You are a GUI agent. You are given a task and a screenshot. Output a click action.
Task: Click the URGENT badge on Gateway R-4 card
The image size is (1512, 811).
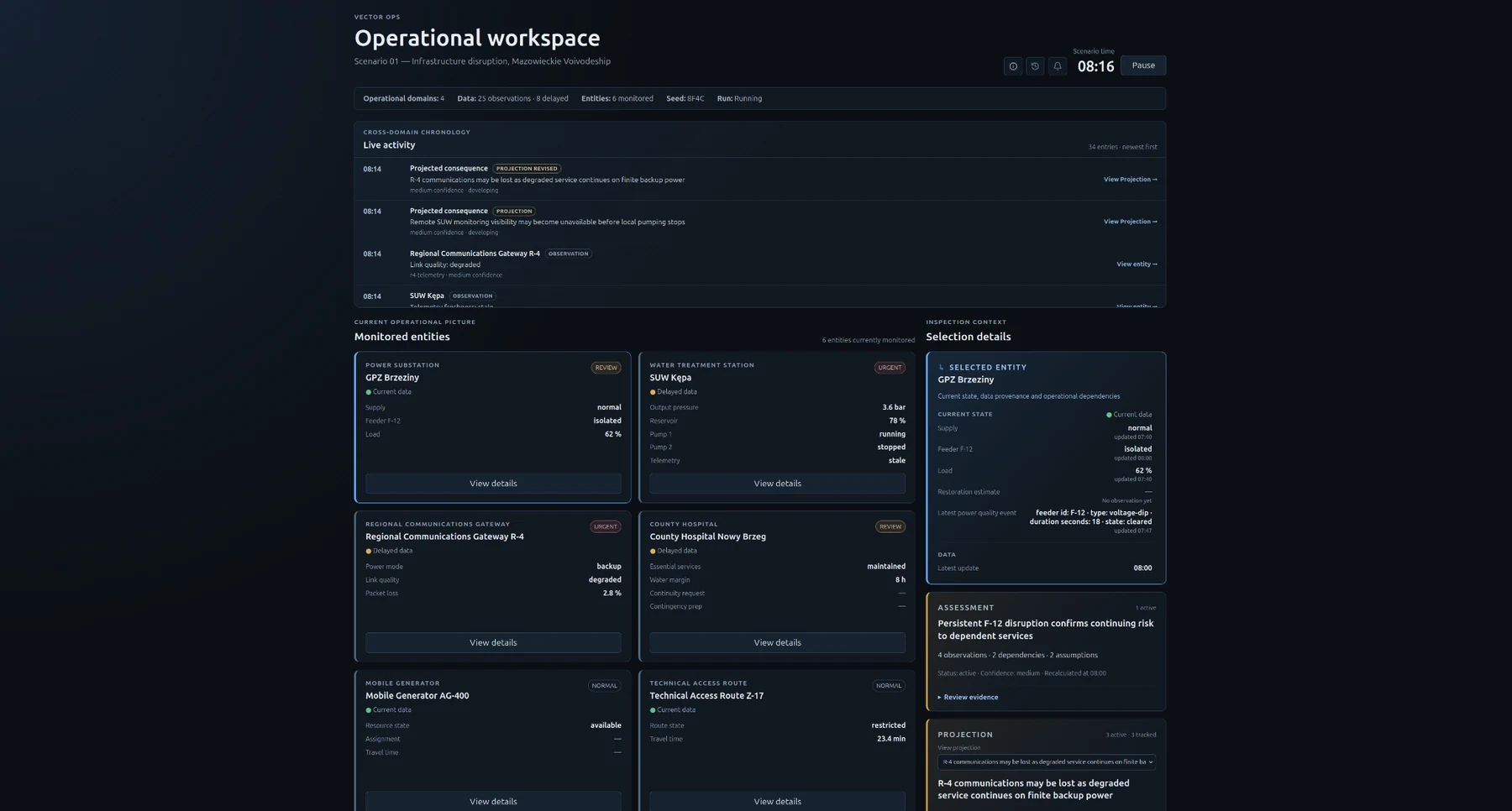click(606, 527)
